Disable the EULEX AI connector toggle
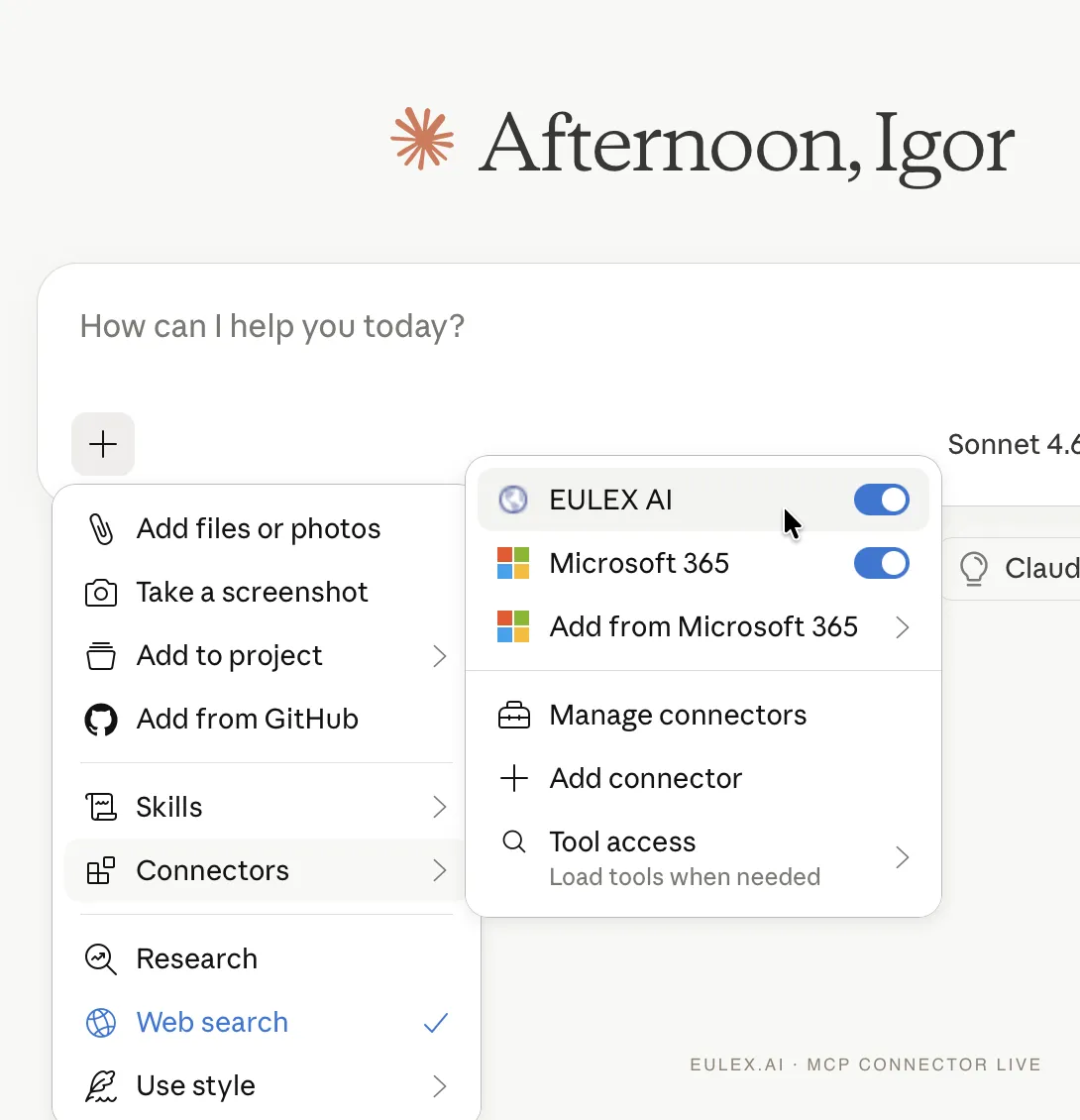Image resolution: width=1080 pixels, height=1120 pixels. tap(882, 500)
